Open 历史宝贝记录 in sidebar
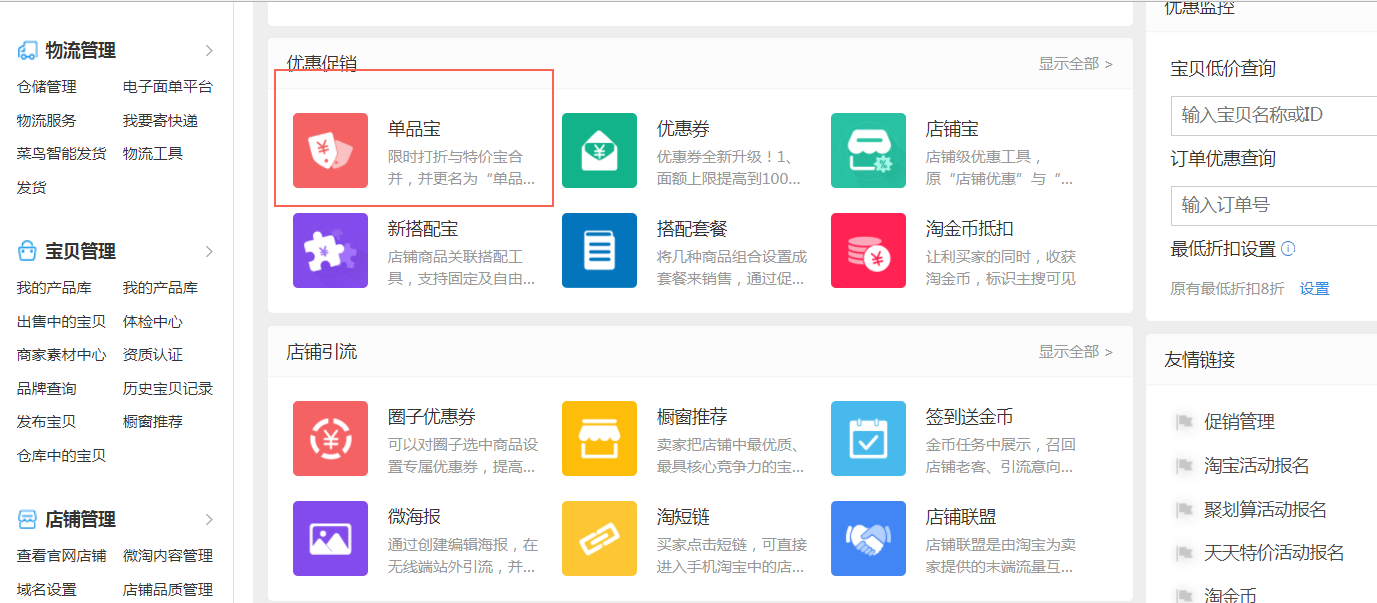 coord(168,389)
